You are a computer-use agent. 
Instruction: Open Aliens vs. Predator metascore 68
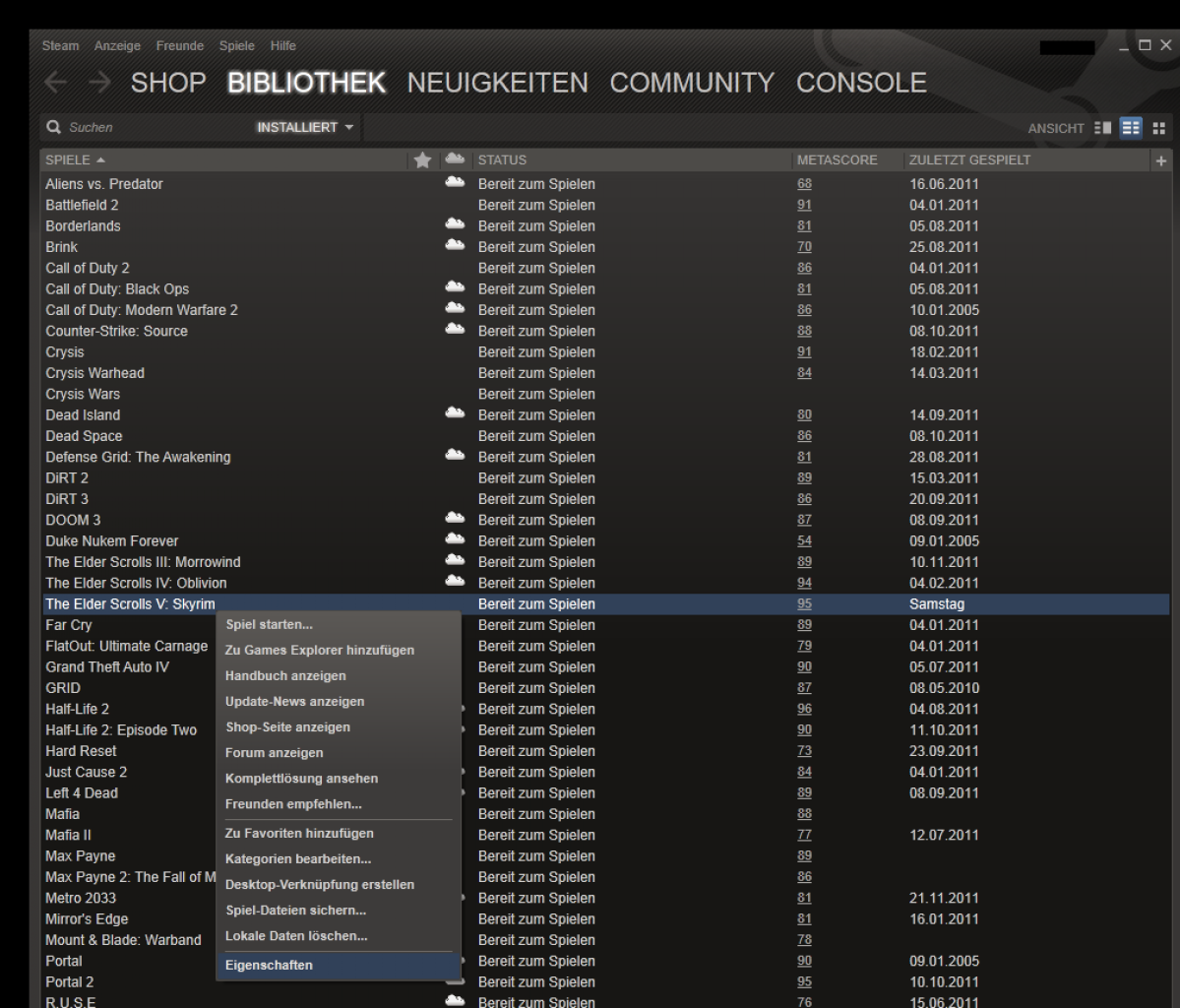(804, 184)
